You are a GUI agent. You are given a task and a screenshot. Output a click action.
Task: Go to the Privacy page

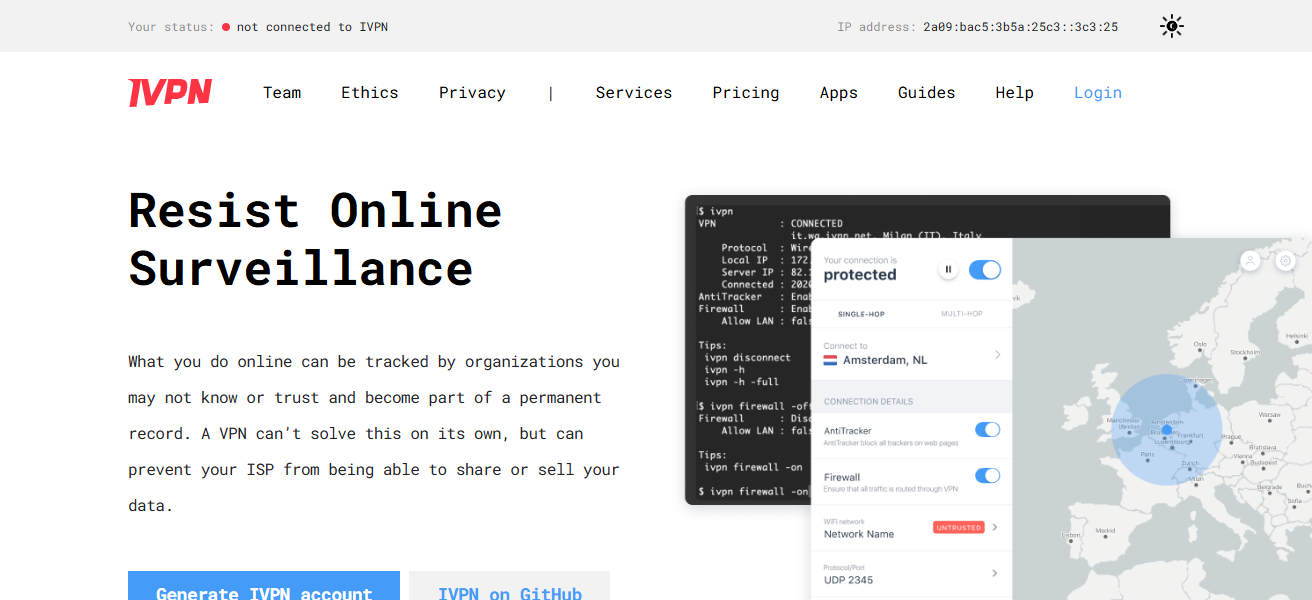coord(472,93)
